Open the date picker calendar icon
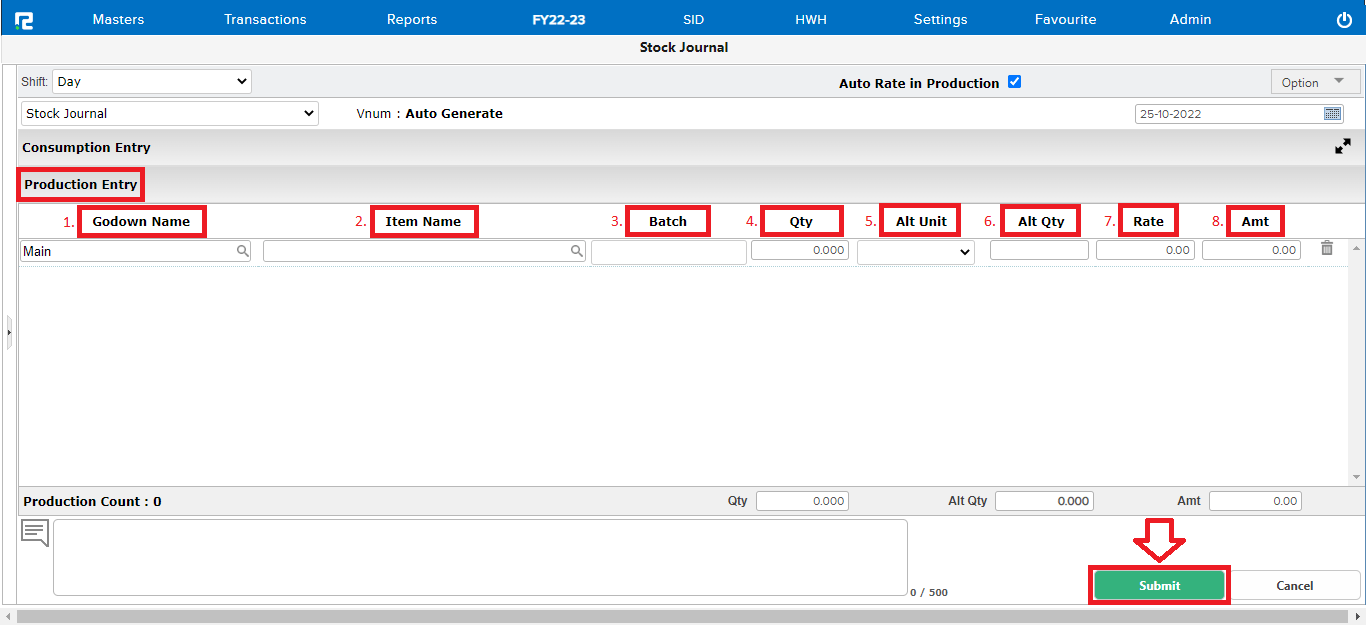This screenshot has height=625, width=1366. (1332, 113)
